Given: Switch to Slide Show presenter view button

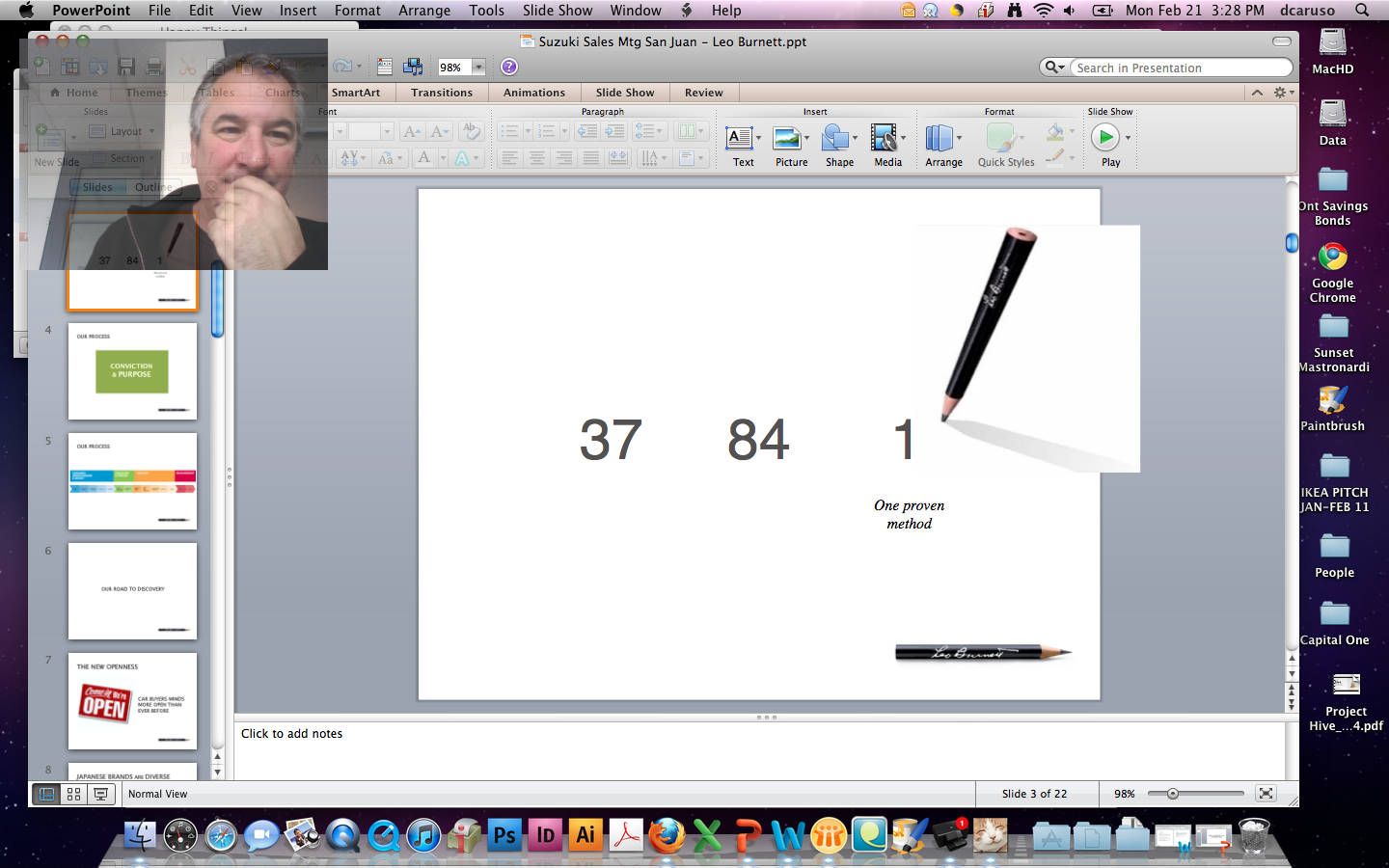Looking at the screenshot, I should click(x=100, y=794).
